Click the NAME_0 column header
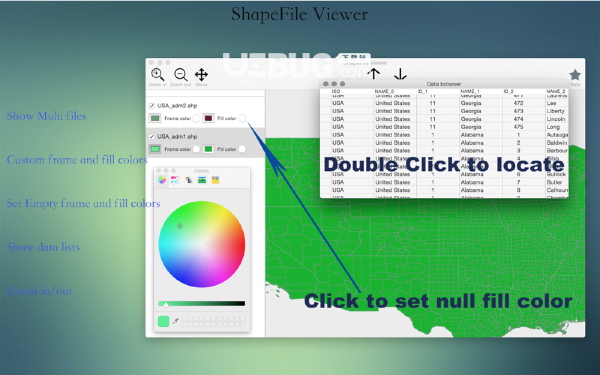The height and width of the screenshot is (375, 600). pyautogui.click(x=384, y=91)
